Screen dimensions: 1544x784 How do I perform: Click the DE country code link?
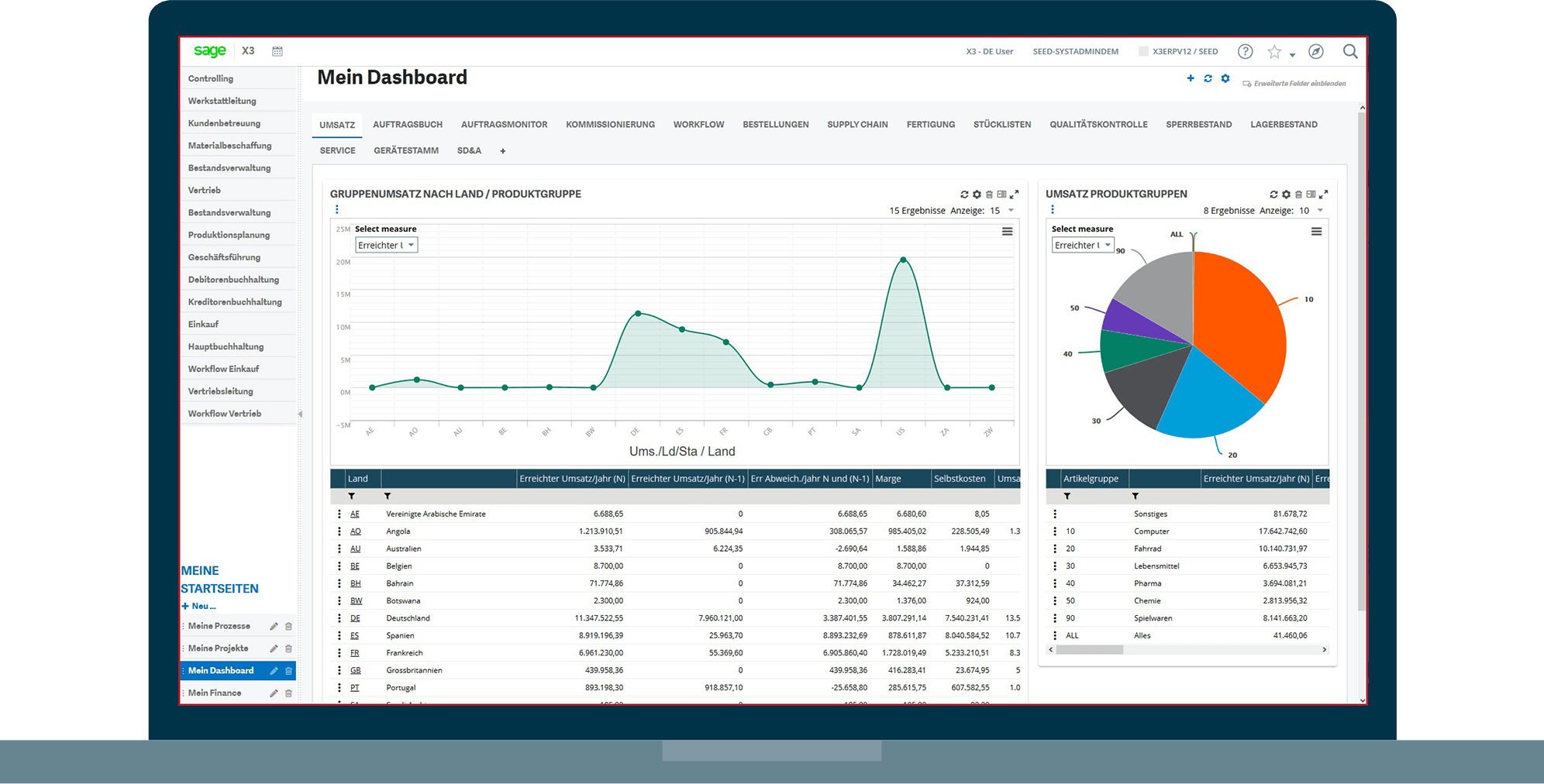click(355, 618)
